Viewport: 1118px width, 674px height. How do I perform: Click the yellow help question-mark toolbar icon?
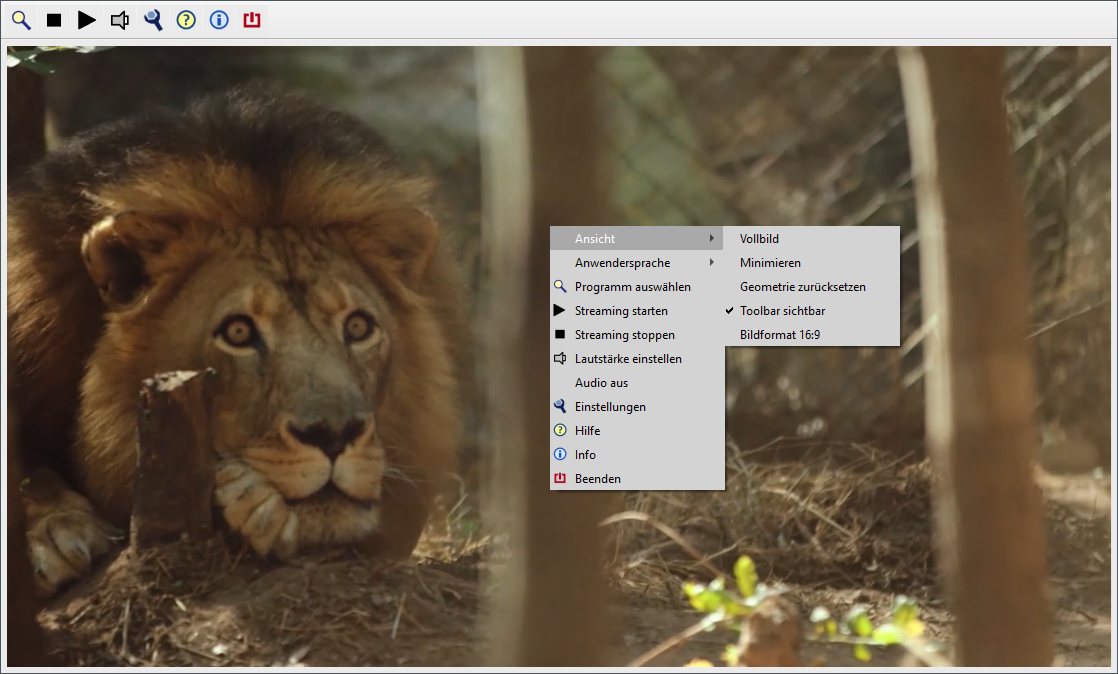coord(186,20)
